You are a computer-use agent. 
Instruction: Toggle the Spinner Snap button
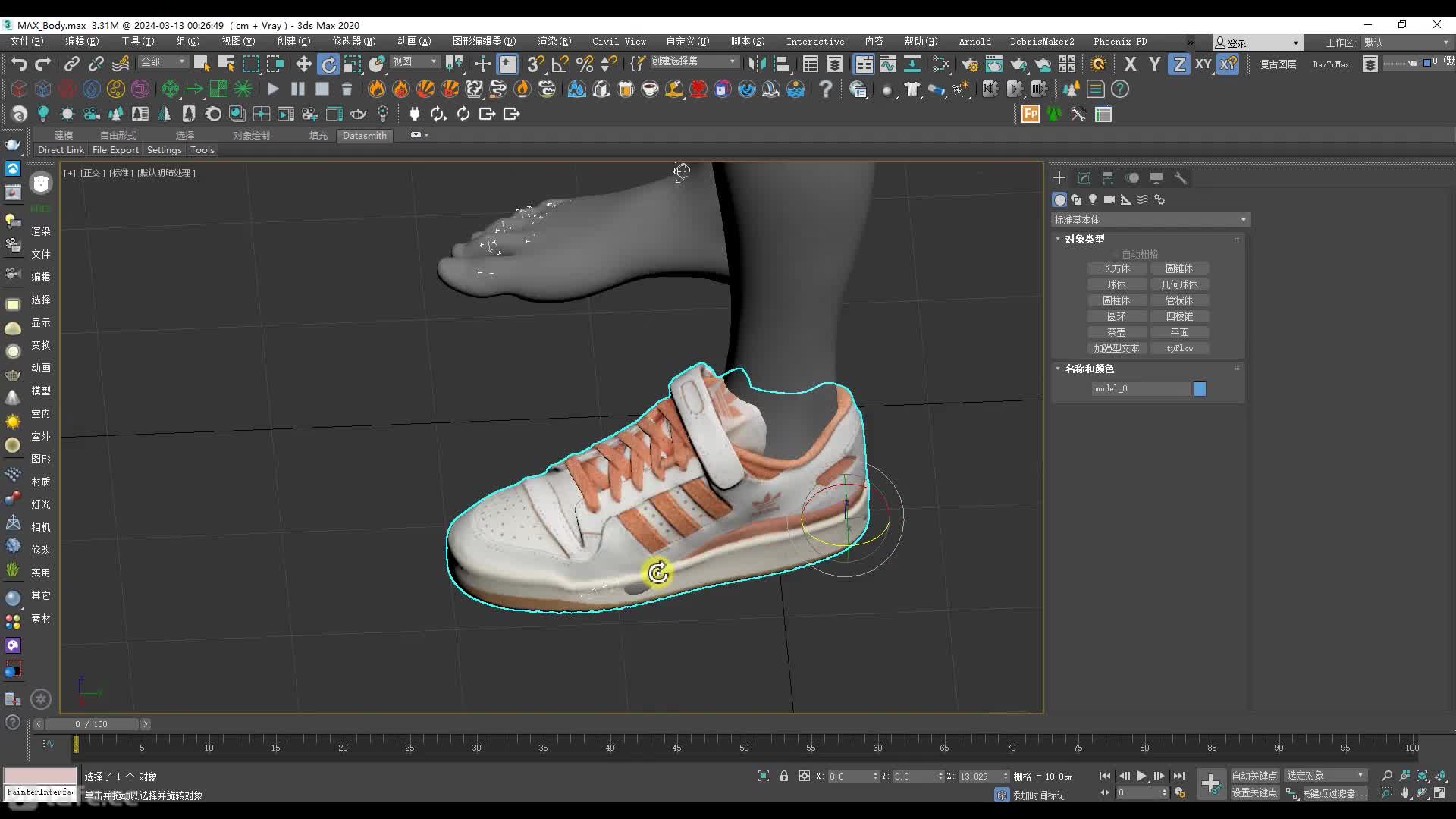(x=608, y=64)
